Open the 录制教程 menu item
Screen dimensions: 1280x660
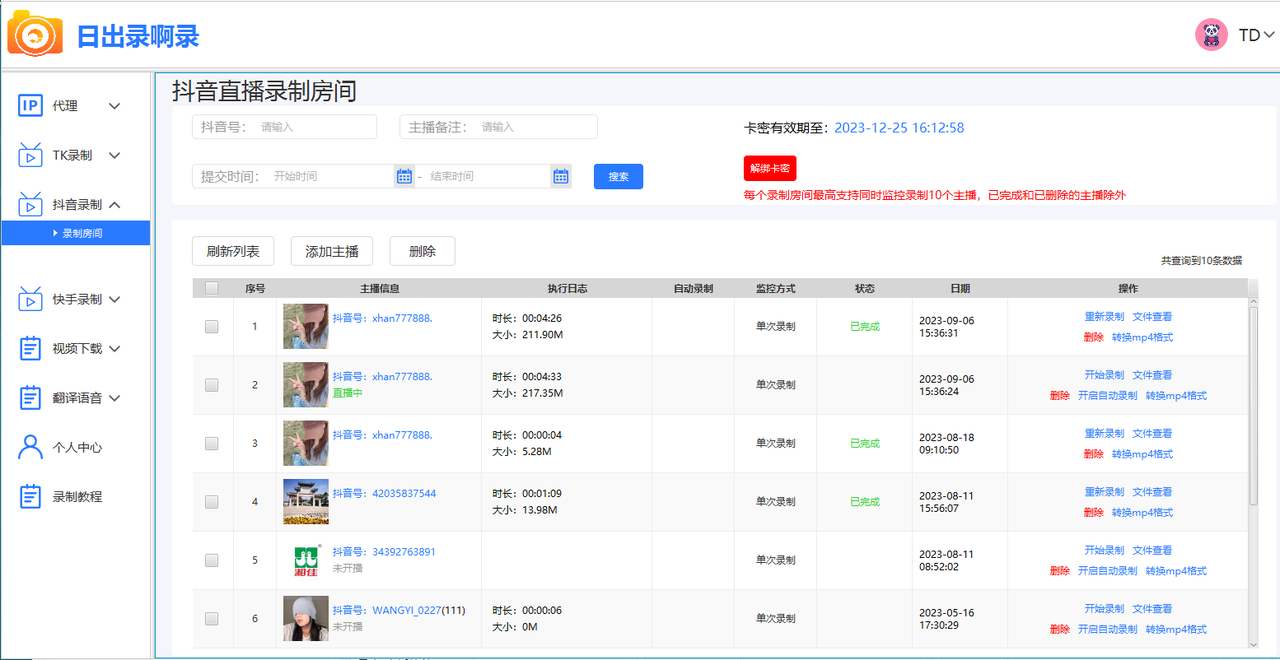click(x=77, y=496)
